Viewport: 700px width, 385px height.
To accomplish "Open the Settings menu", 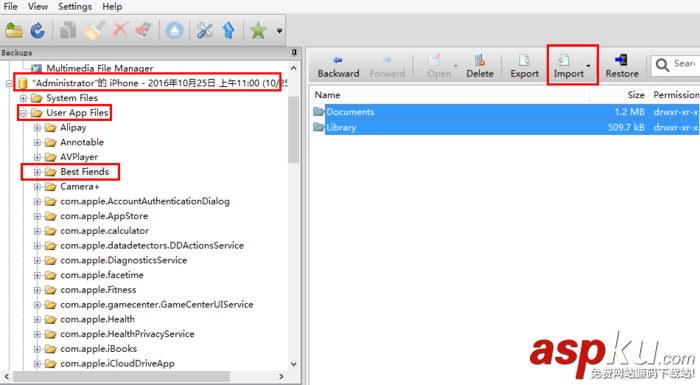I will (75, 7).
